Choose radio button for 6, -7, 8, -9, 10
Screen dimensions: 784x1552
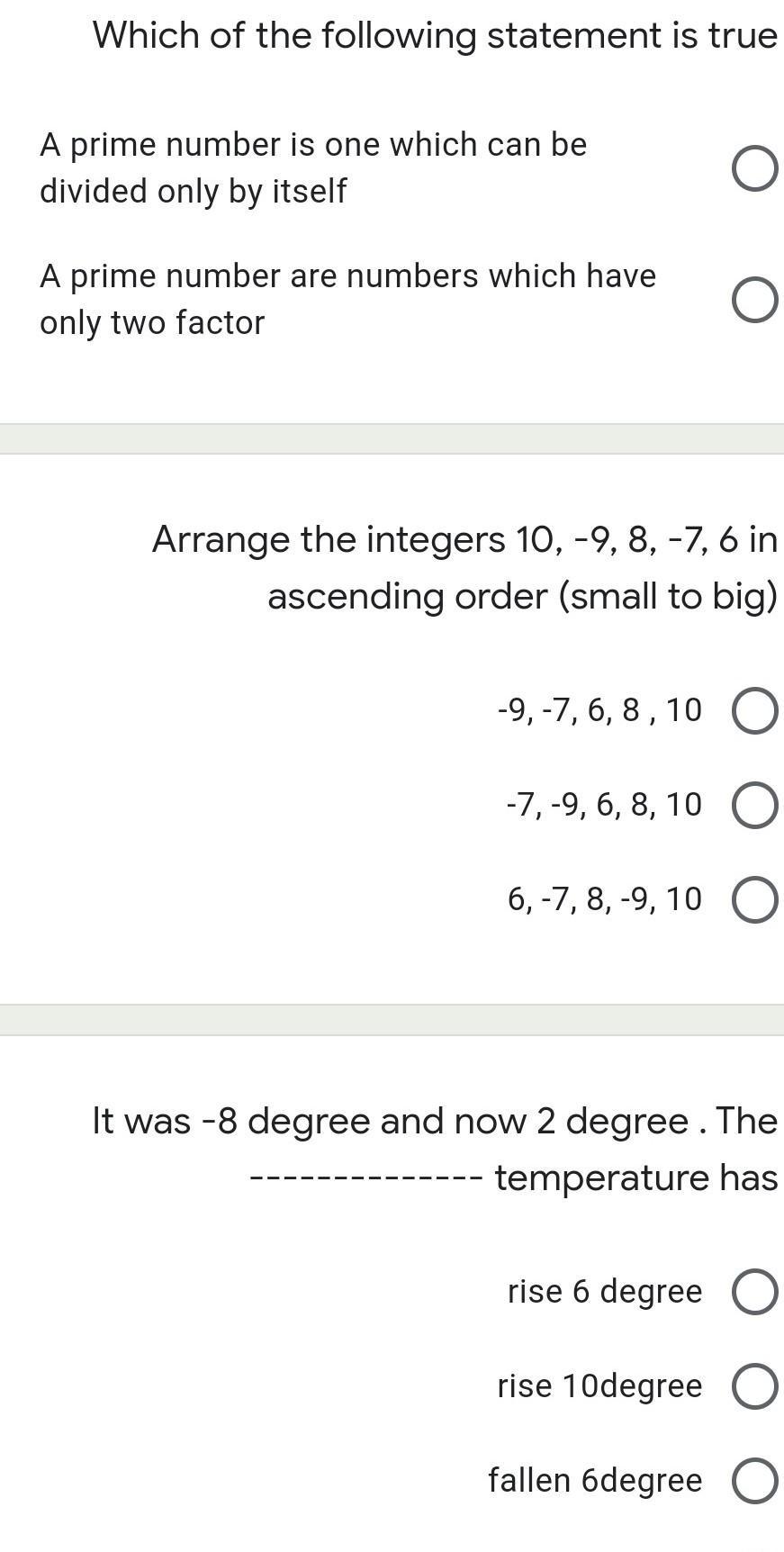(x=755, y=899)
